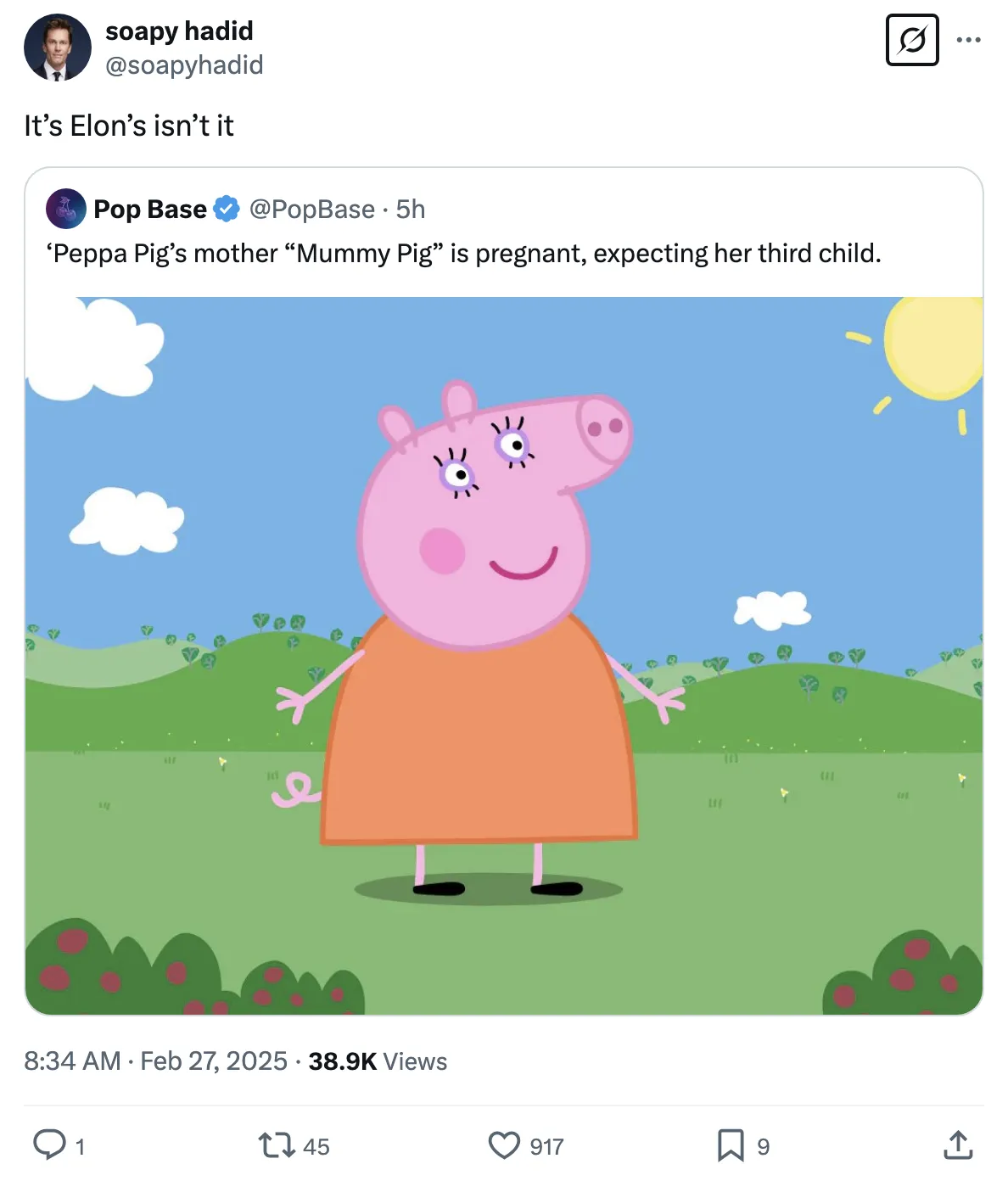This screenshot has width=1008, height=1181.
Task: Click the 917 likes count
Action: 546,1147
